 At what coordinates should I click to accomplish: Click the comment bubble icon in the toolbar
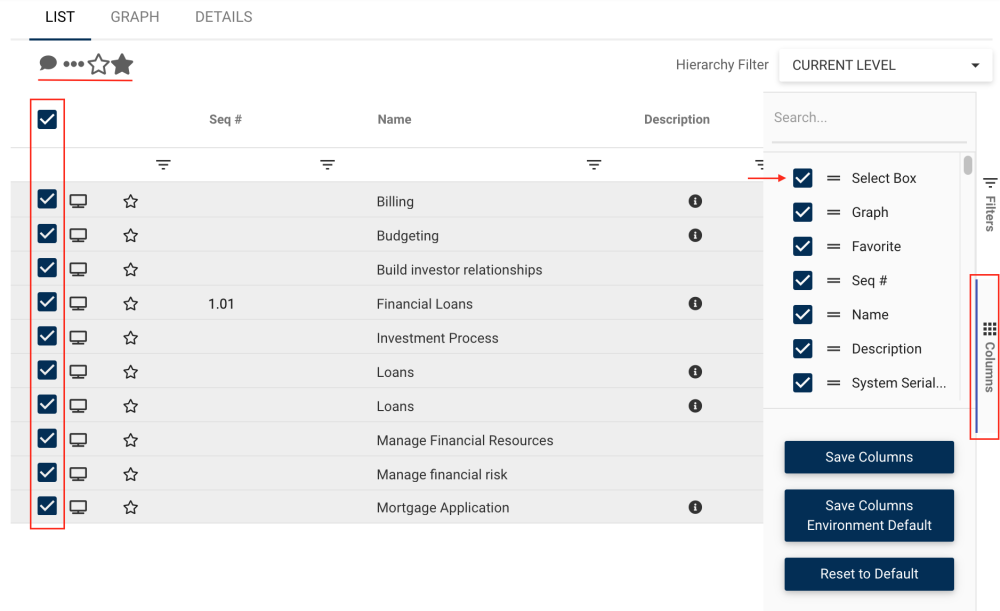(x=48, y=64)
